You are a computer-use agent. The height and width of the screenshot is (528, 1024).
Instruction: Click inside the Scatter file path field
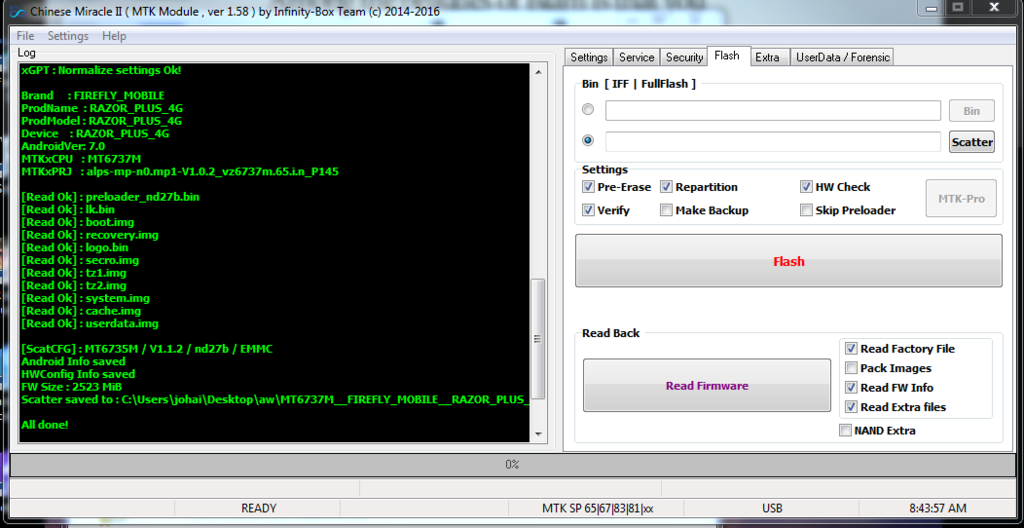[x=772, y=142]
